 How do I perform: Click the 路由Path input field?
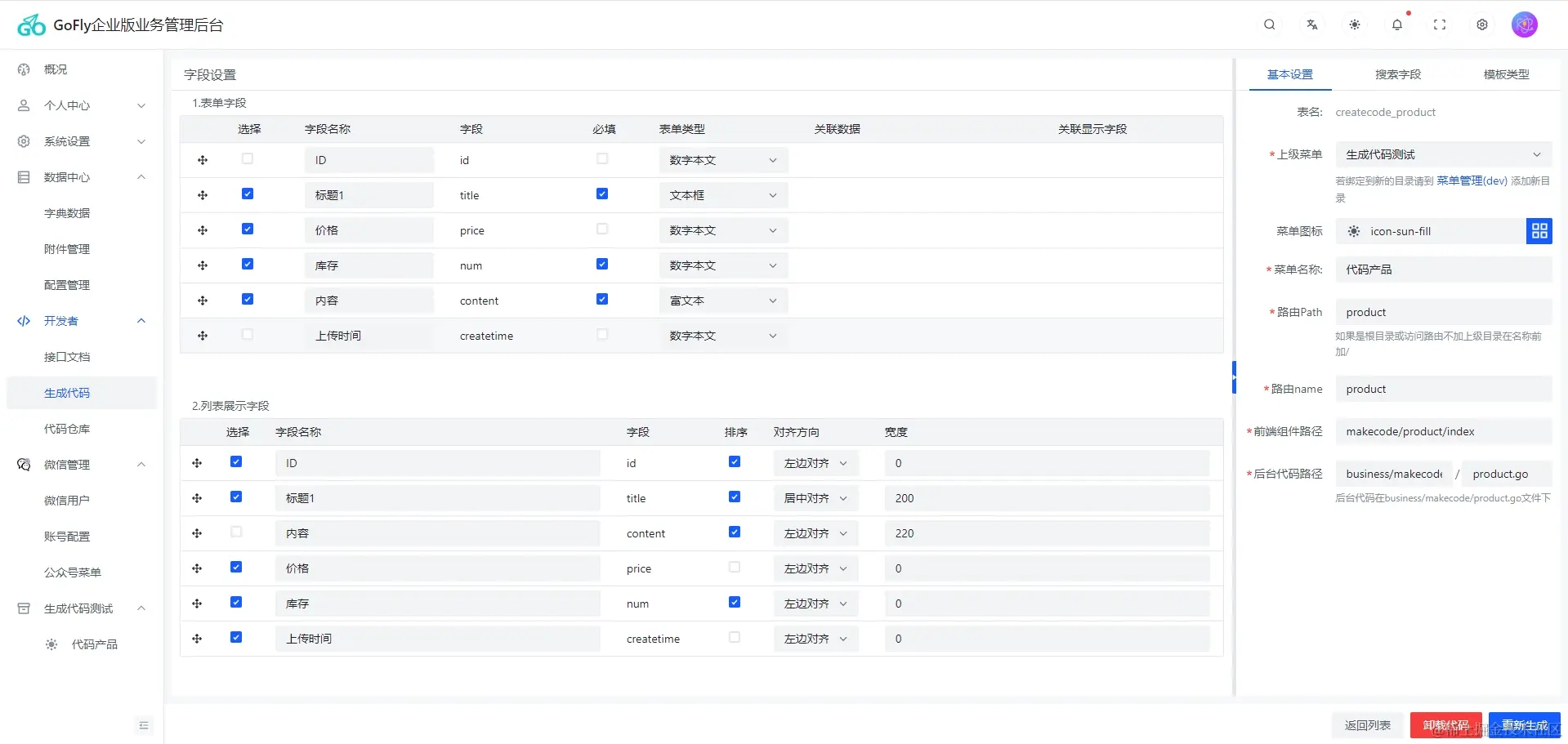click(1444, 312)
